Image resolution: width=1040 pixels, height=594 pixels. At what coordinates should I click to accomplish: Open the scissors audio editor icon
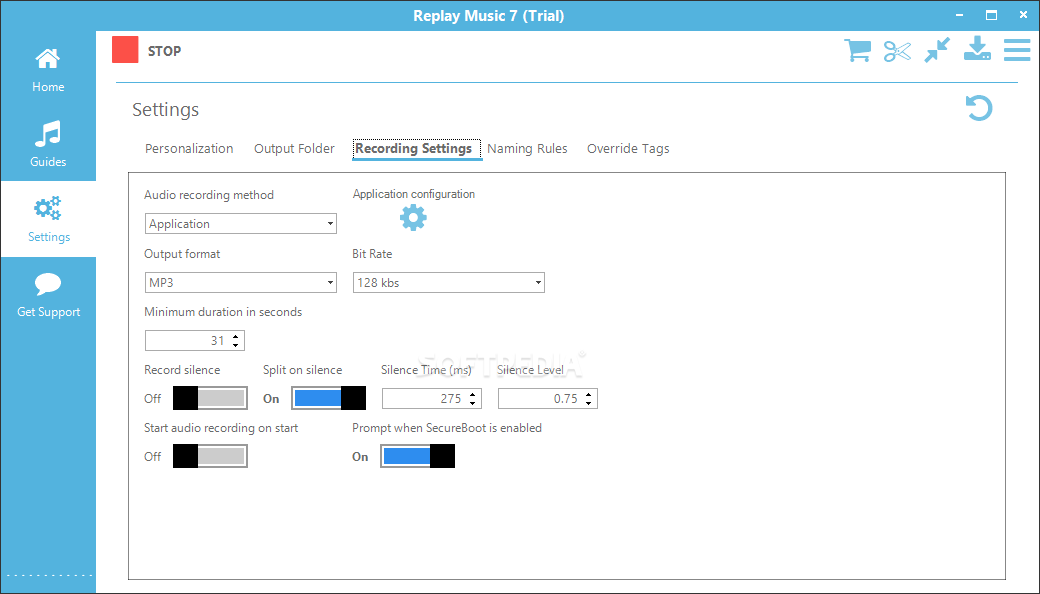pos(897,51)
